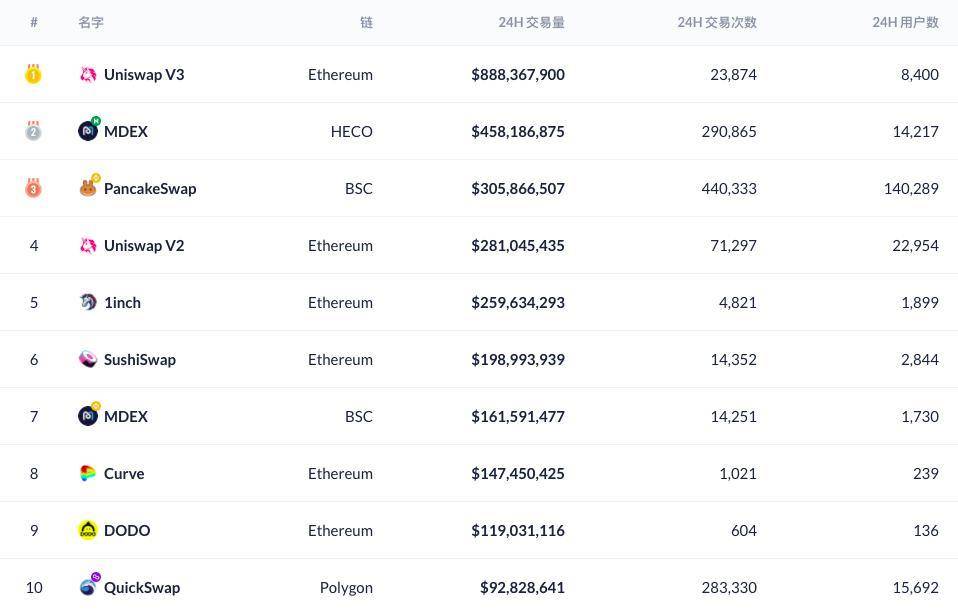Sort by 24H 交易量 column header
The height and width of the screenshot is (612, 958).
pyautogui.click(x=531, y=22)
